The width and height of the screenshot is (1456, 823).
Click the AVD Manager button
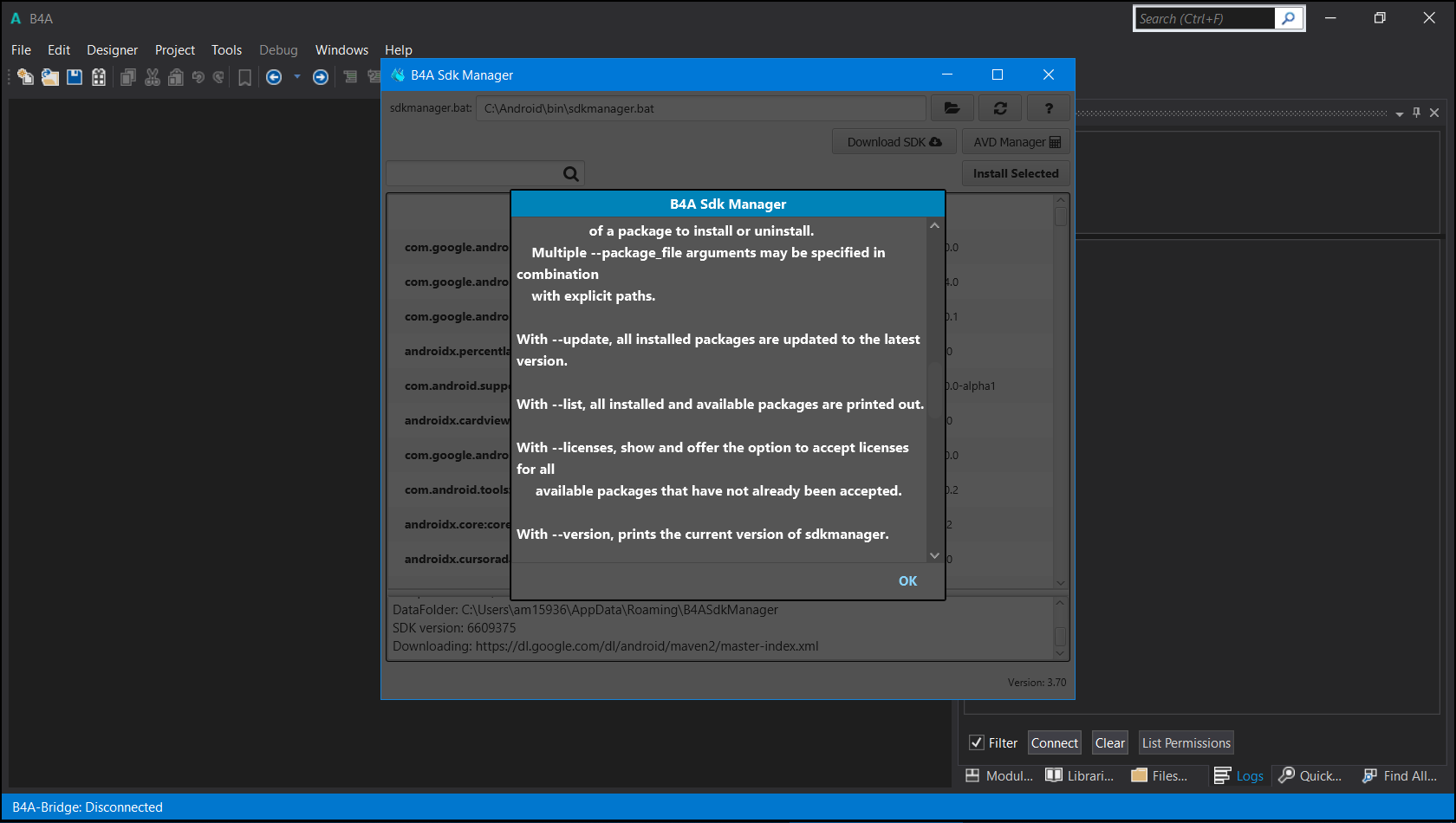pyautogui.click(x=1017, y=142)
